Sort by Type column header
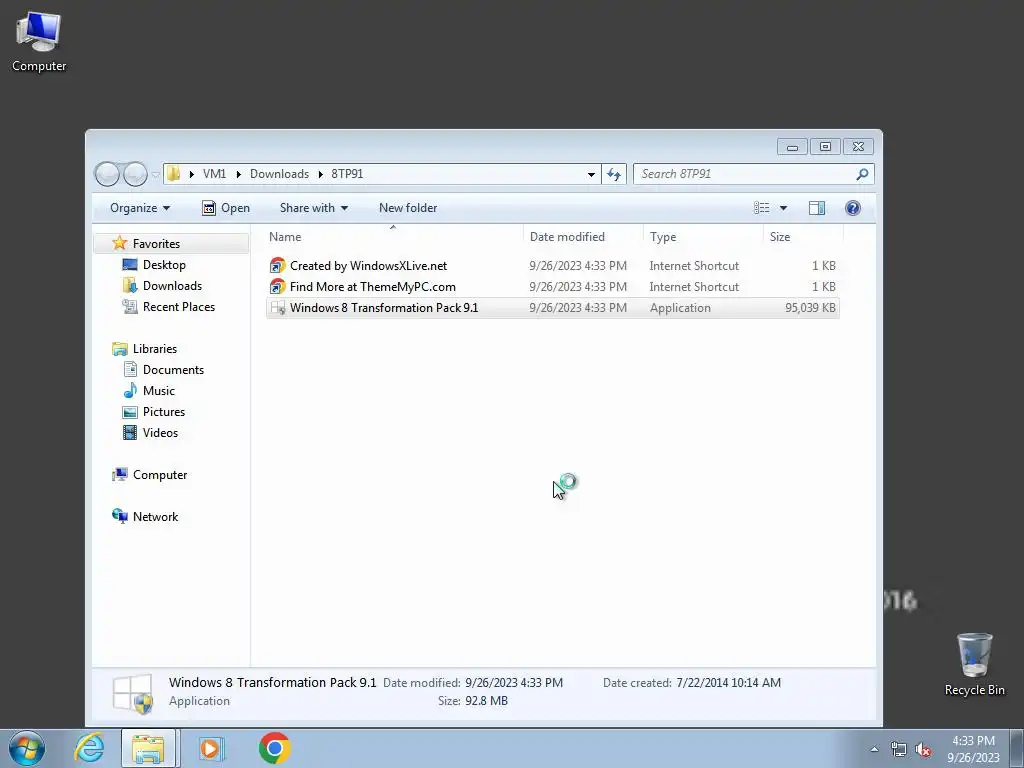This screenshot has width=1024, height=768. (x=703, y=237)
